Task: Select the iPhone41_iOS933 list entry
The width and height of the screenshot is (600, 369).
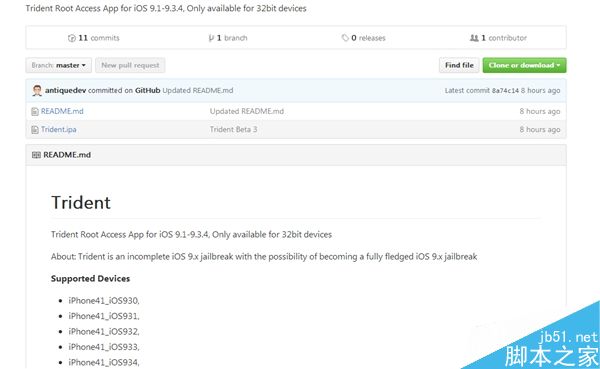Action: (104, 346)
